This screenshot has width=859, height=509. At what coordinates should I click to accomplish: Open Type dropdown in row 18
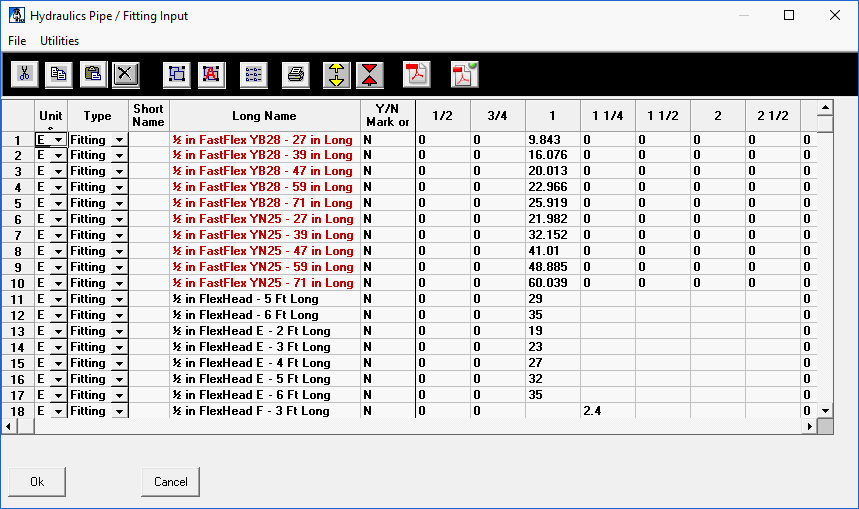pos(119,411)
